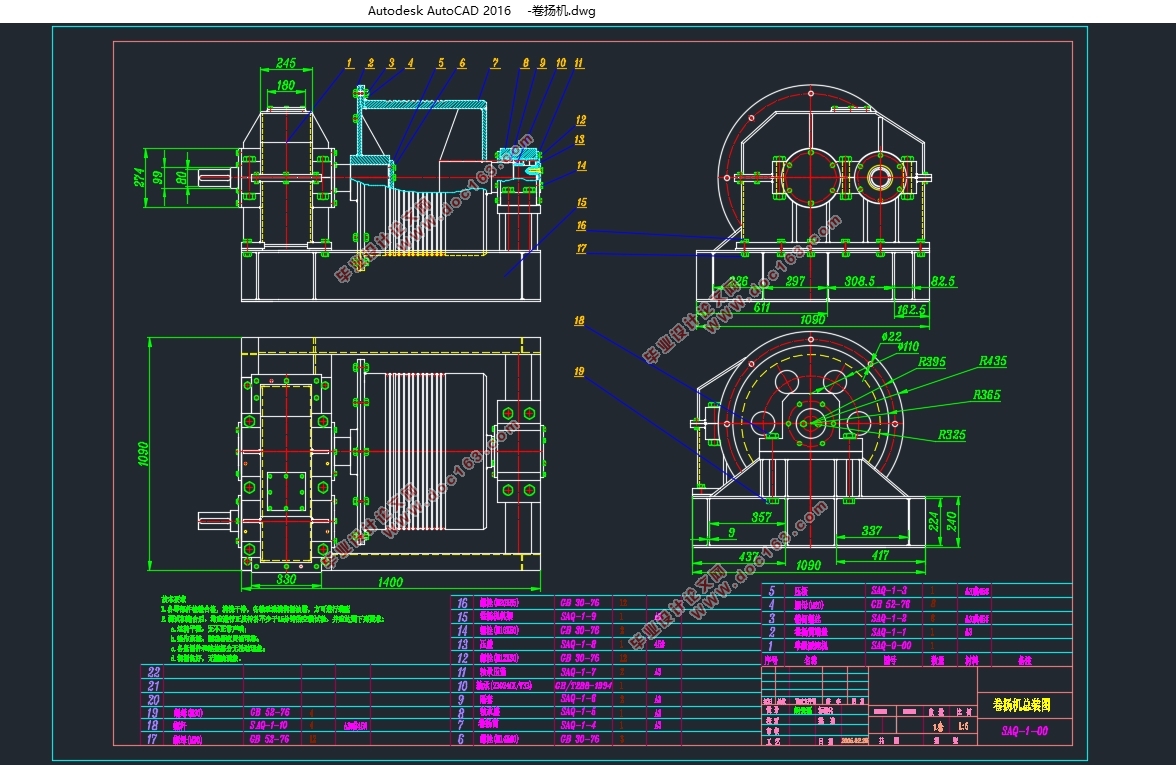Select the 245 dimension above gearbox
Viewport: 1176px width, 765px height.
286,63
